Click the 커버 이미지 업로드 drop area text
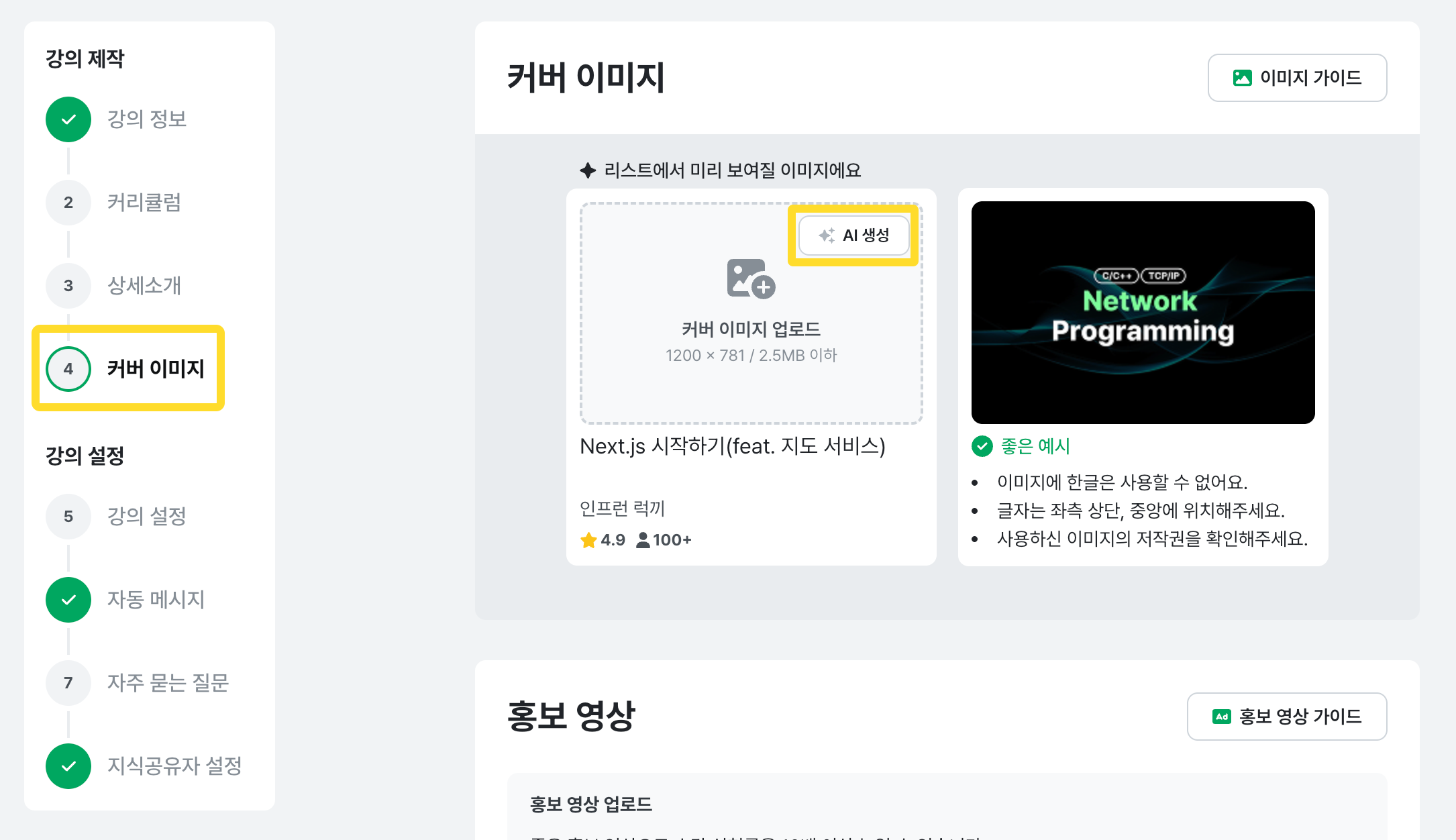Screen dimensions: 1456x840 tap(751, 329)
